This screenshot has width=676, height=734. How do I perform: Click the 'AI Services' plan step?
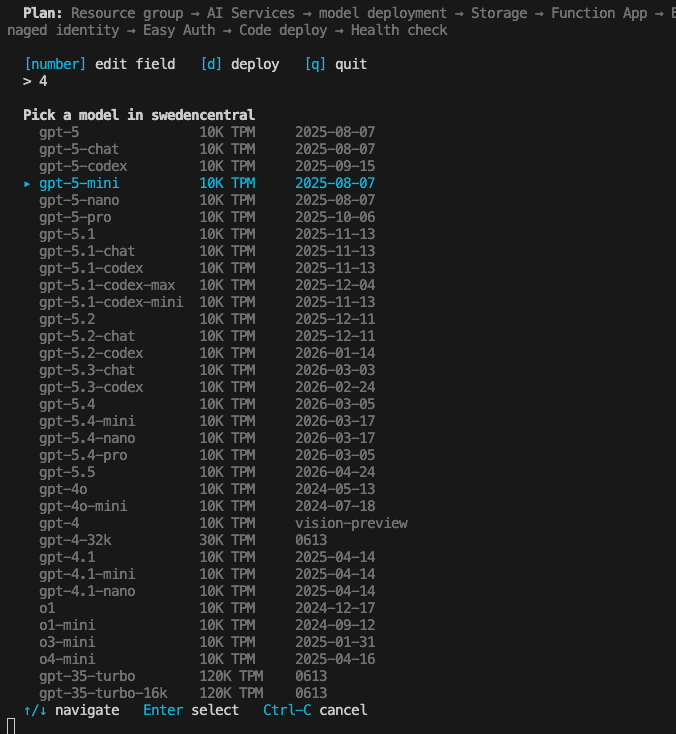pyautogui.click(x=251, y=13)
